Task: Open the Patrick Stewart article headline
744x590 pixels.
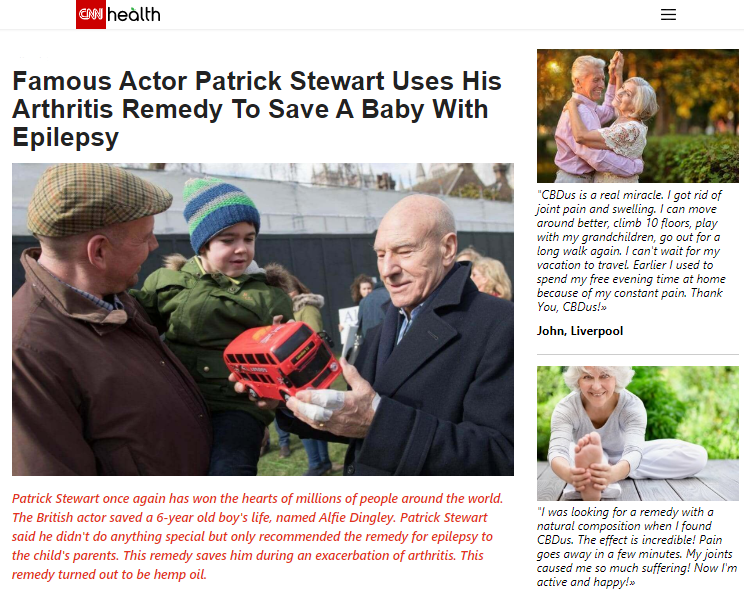Action: tap(257, 109)
